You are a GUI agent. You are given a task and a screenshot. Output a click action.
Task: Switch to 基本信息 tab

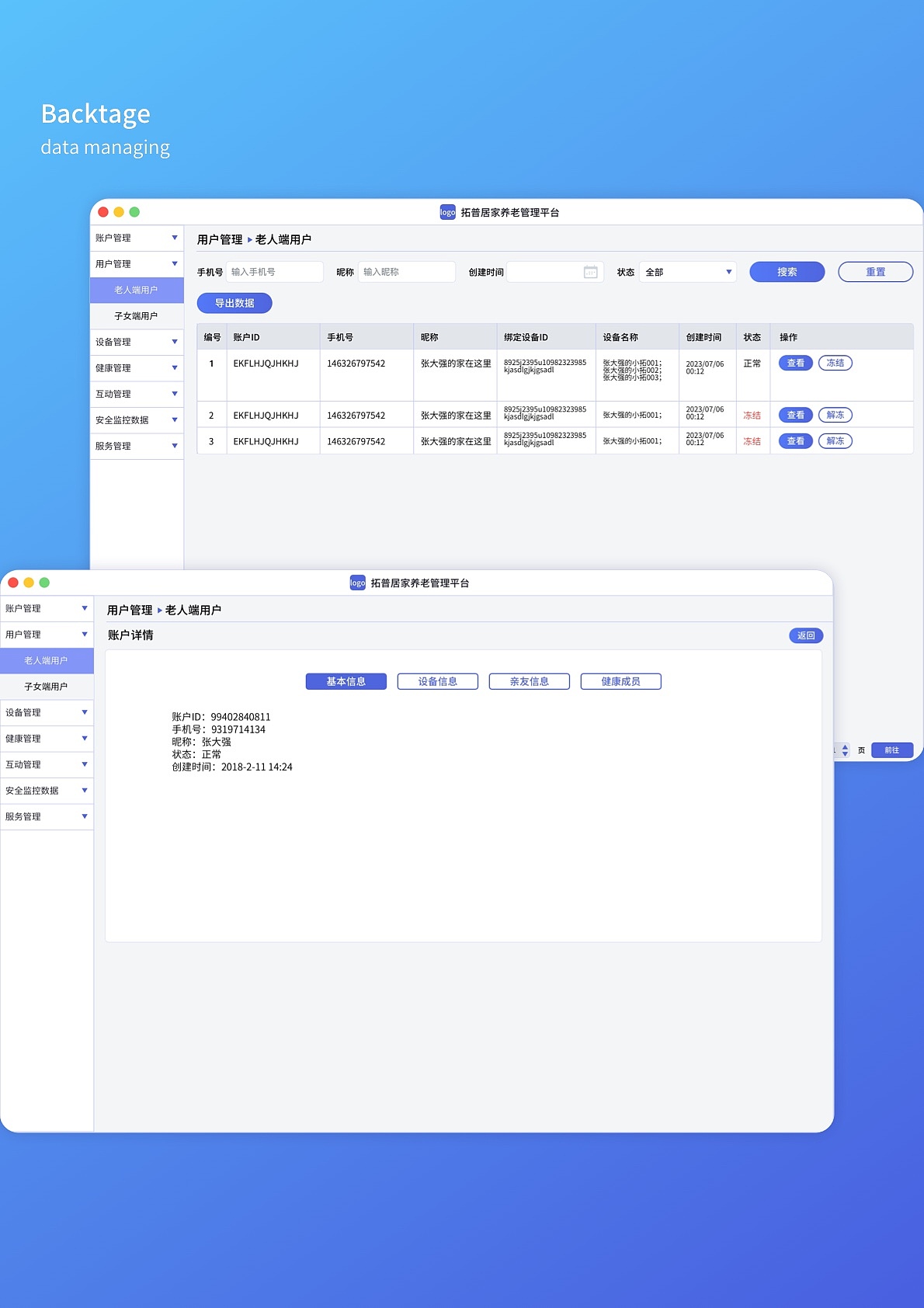click(346, 681)
